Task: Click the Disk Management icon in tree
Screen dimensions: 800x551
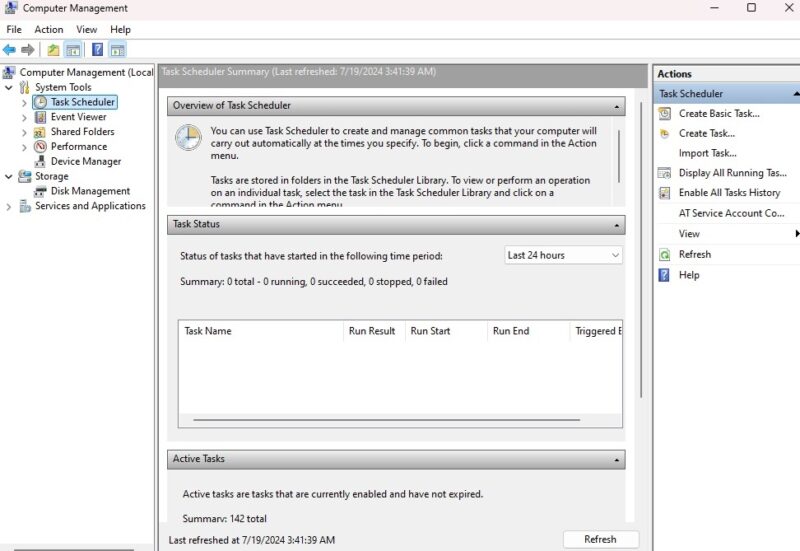Action: point(40,191)
